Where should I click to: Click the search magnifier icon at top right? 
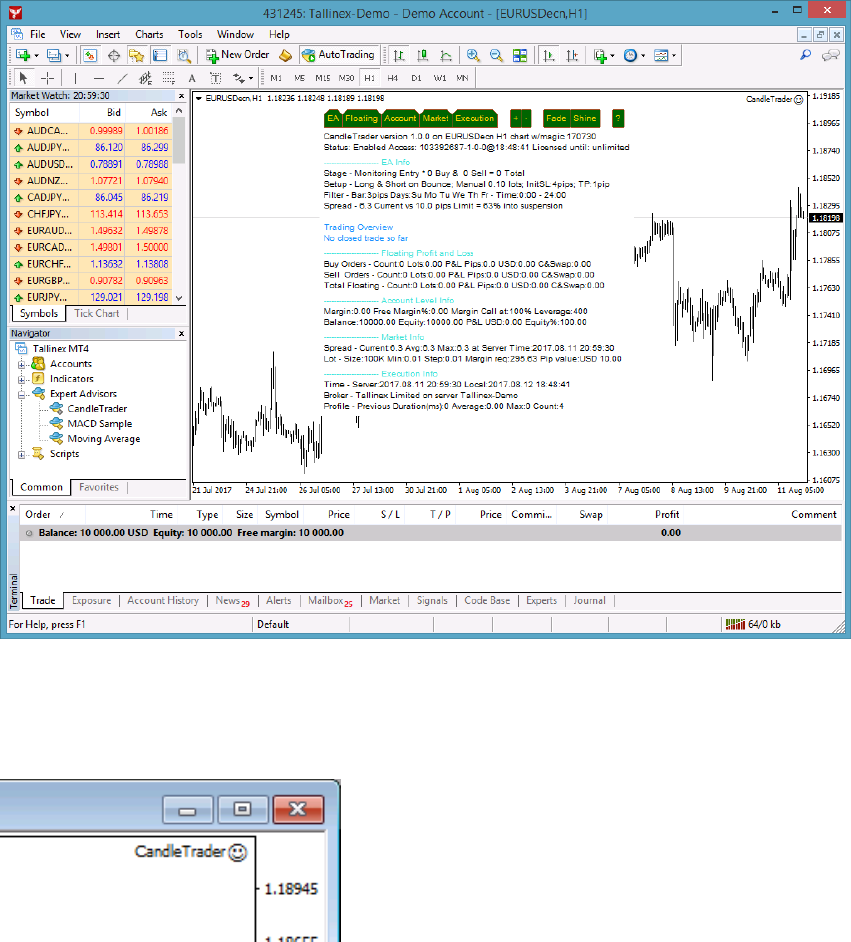click(x=805, y=55)
